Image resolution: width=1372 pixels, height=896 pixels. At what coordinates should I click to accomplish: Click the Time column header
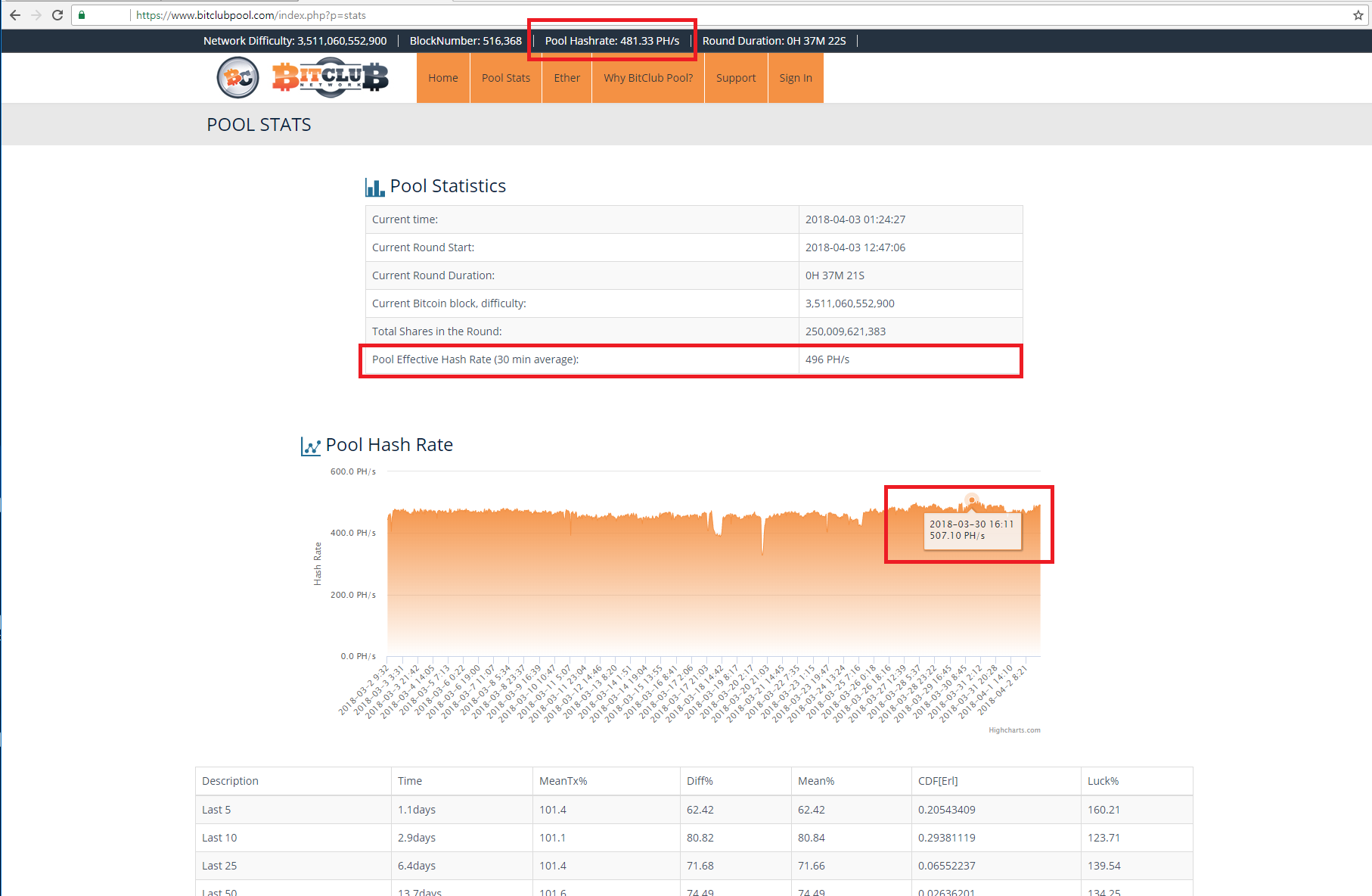point(410,781)
